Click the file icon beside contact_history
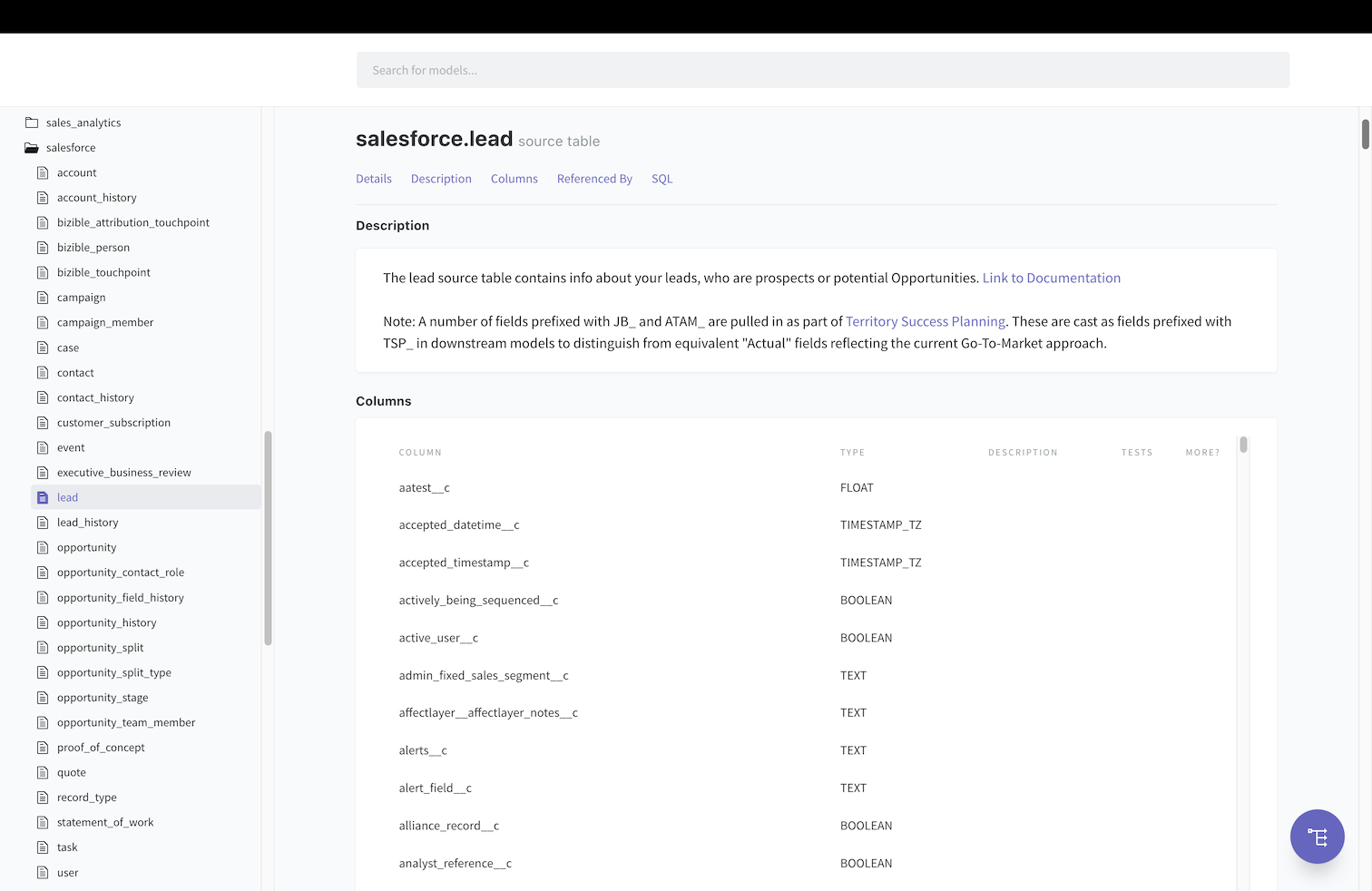Screen dimensions: 1372x891 point(43,397)
